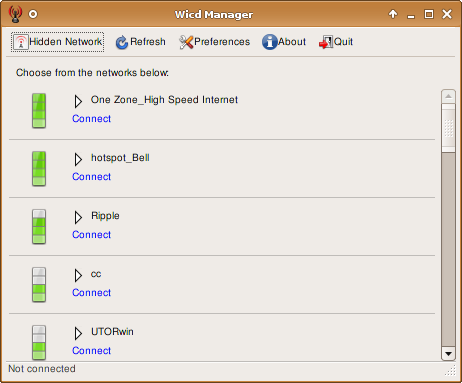Expand the hotspot_Bell network entry

[x=78, y=159]
